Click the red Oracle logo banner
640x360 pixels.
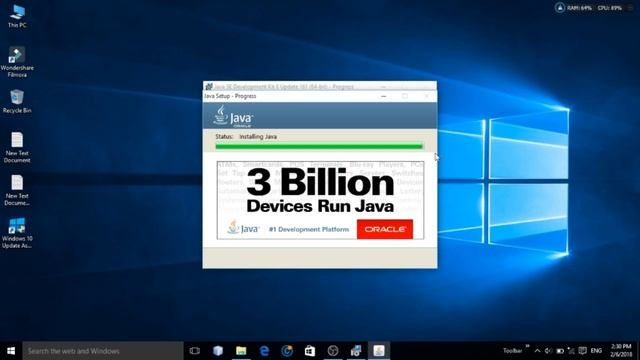[x=385, y=229]
